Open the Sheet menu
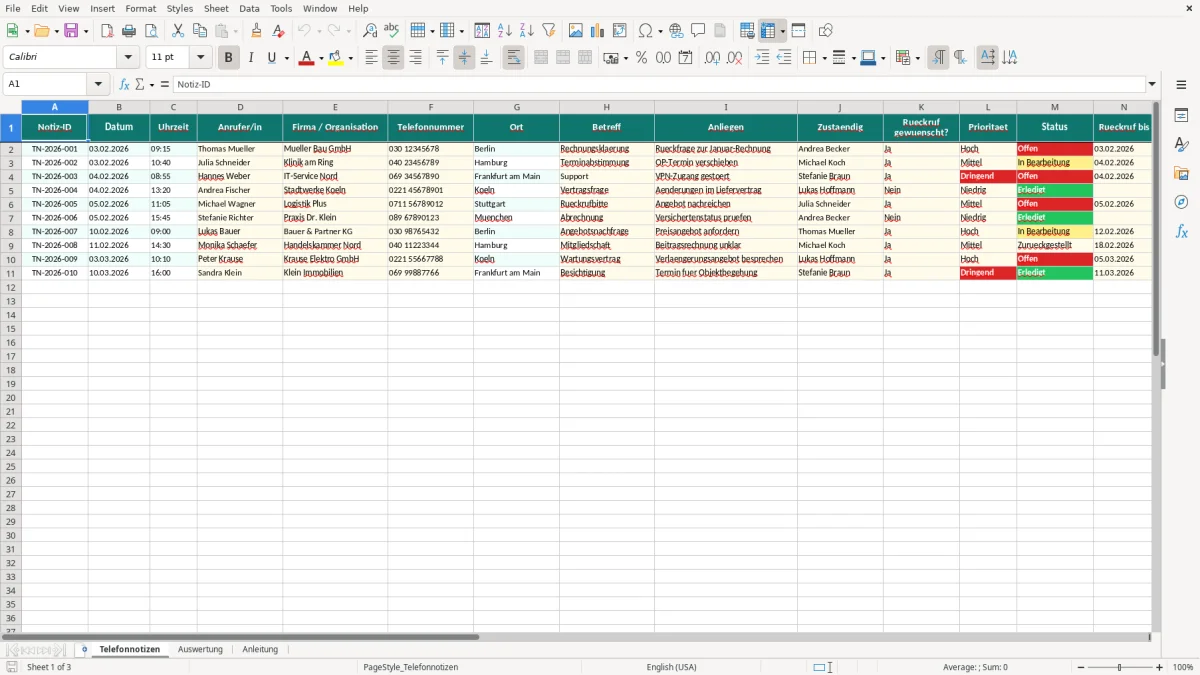This screenshot has width=1200, height=675. [x=216, y=8]
